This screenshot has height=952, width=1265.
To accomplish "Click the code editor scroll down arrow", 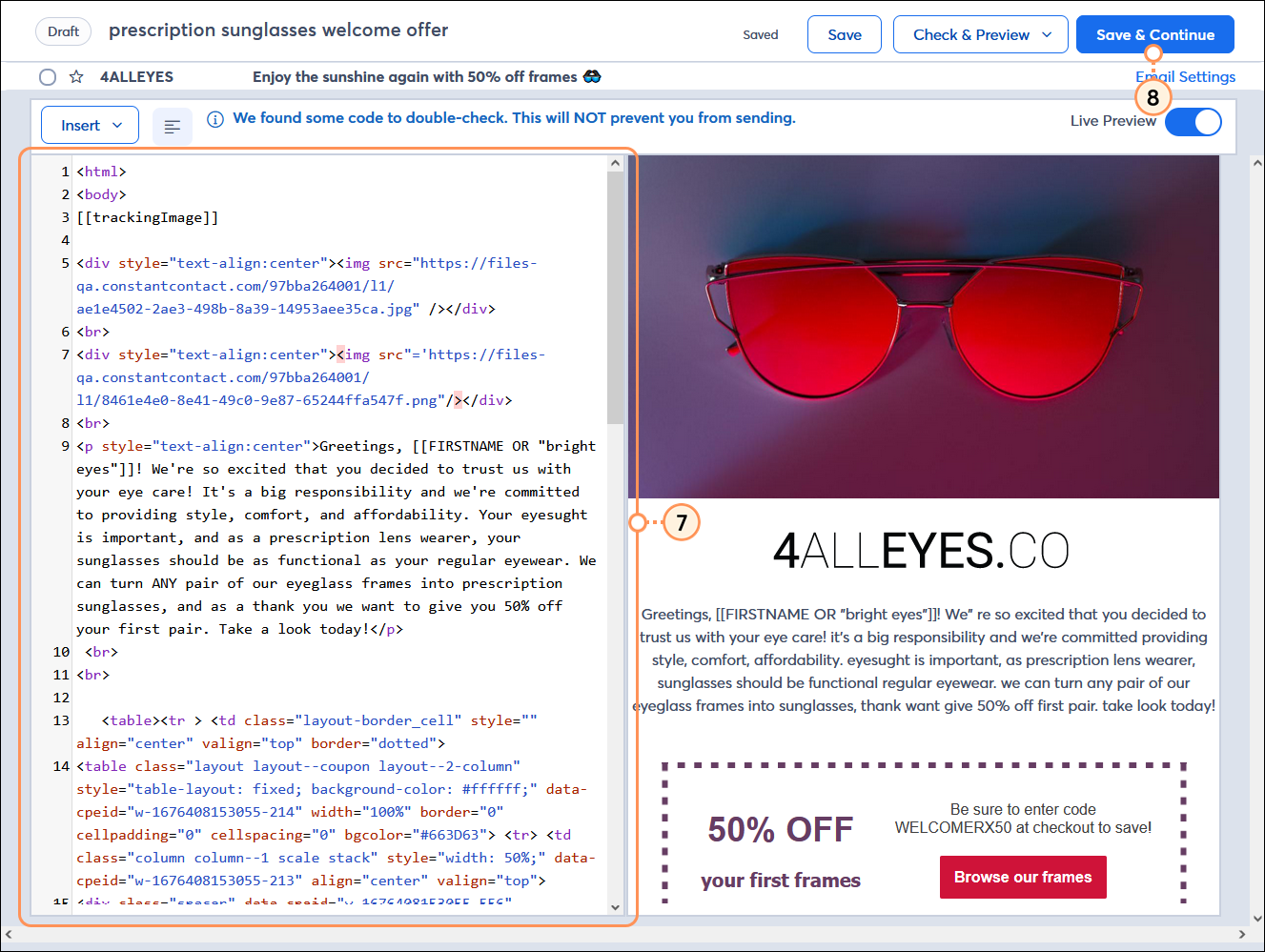I will 615,907.
